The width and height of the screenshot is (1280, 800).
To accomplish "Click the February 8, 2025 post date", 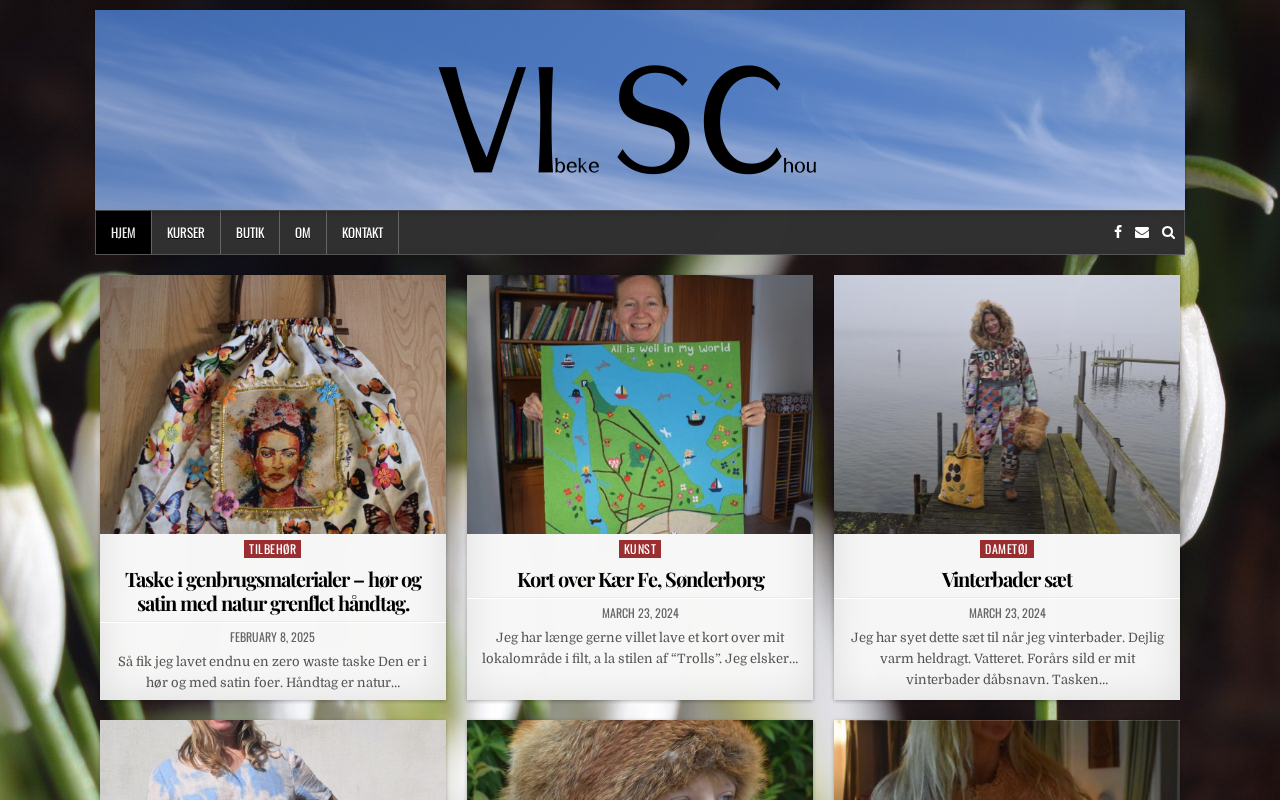I will coord(272,637).
